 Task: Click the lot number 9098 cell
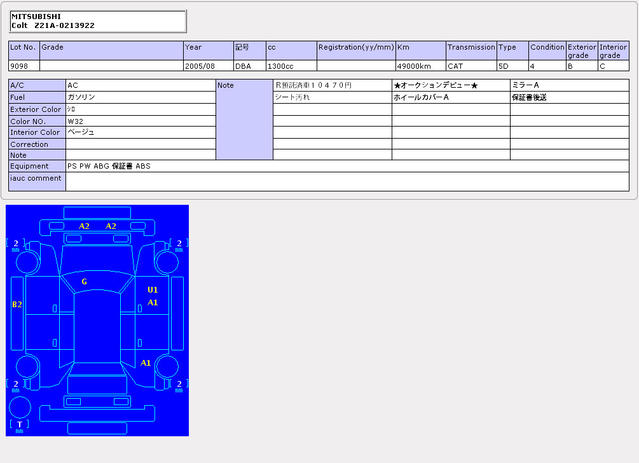click(23, 66)
